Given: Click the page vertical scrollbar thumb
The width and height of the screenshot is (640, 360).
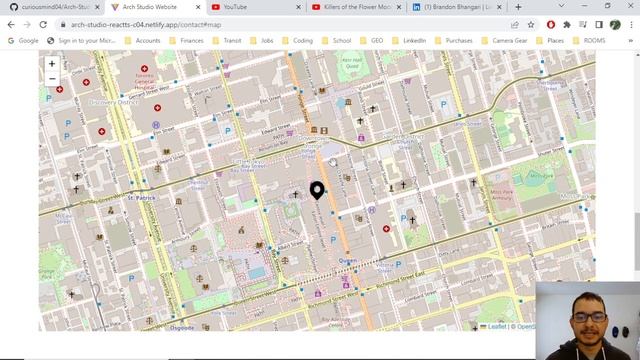Looking at the screenshot, I should click(637, 242).
